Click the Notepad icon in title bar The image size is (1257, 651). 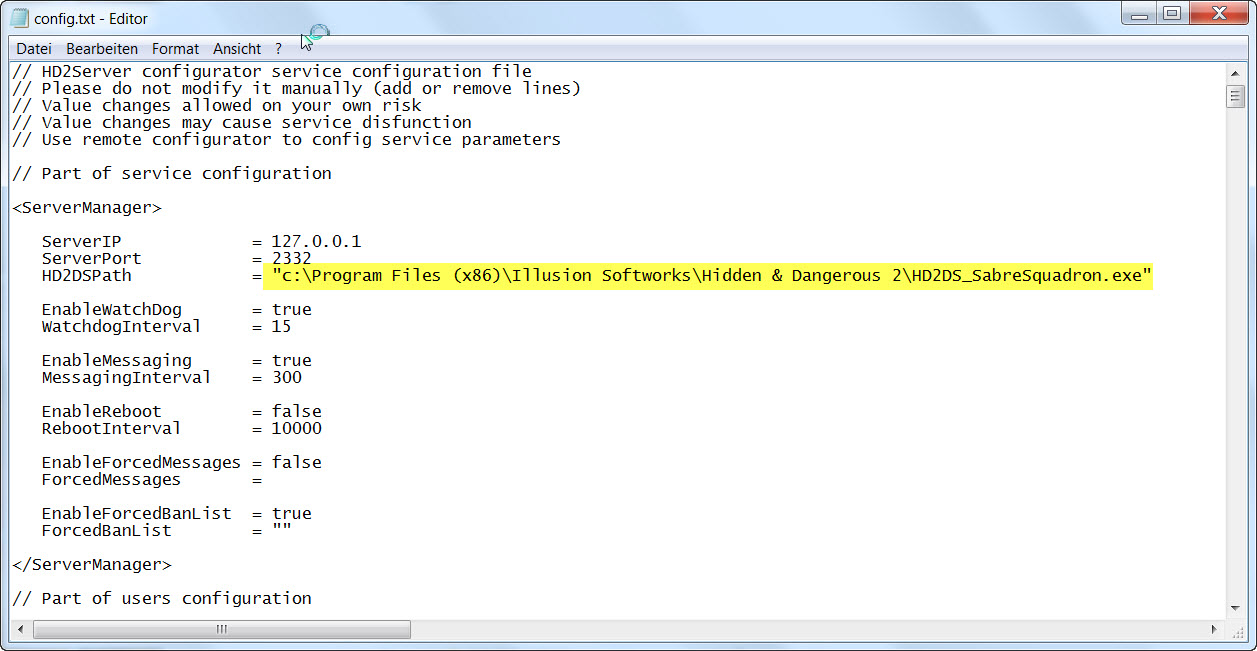pos(19,18)
